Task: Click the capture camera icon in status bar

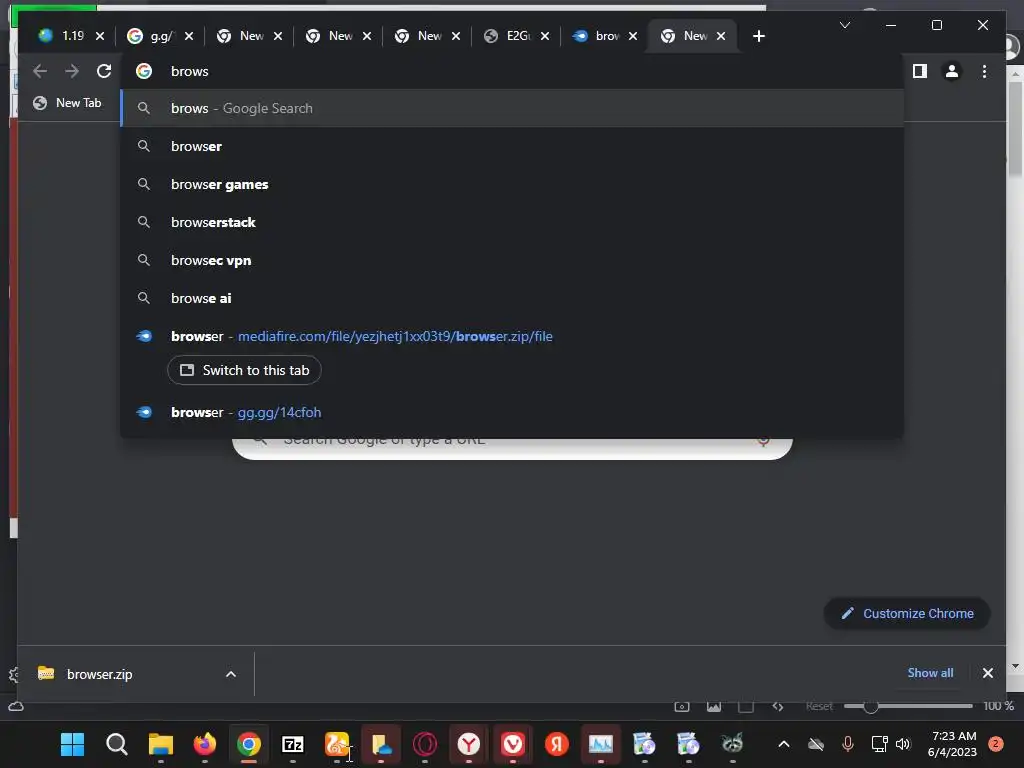Action: coord(682,706)
